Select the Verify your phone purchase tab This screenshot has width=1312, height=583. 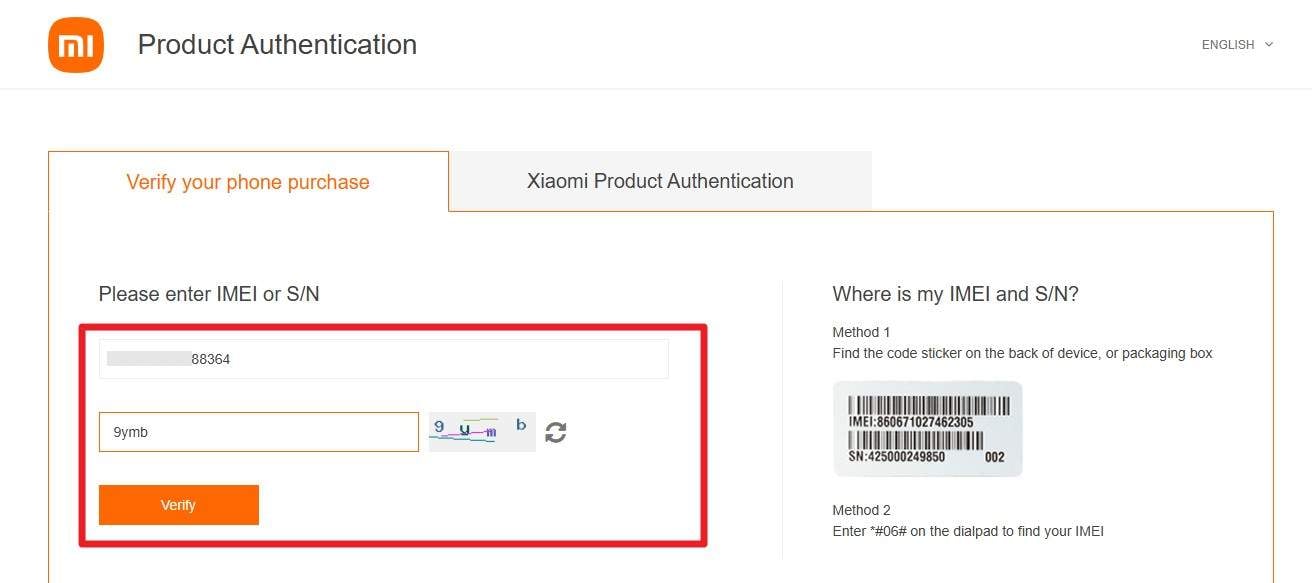tap(247, 182)
